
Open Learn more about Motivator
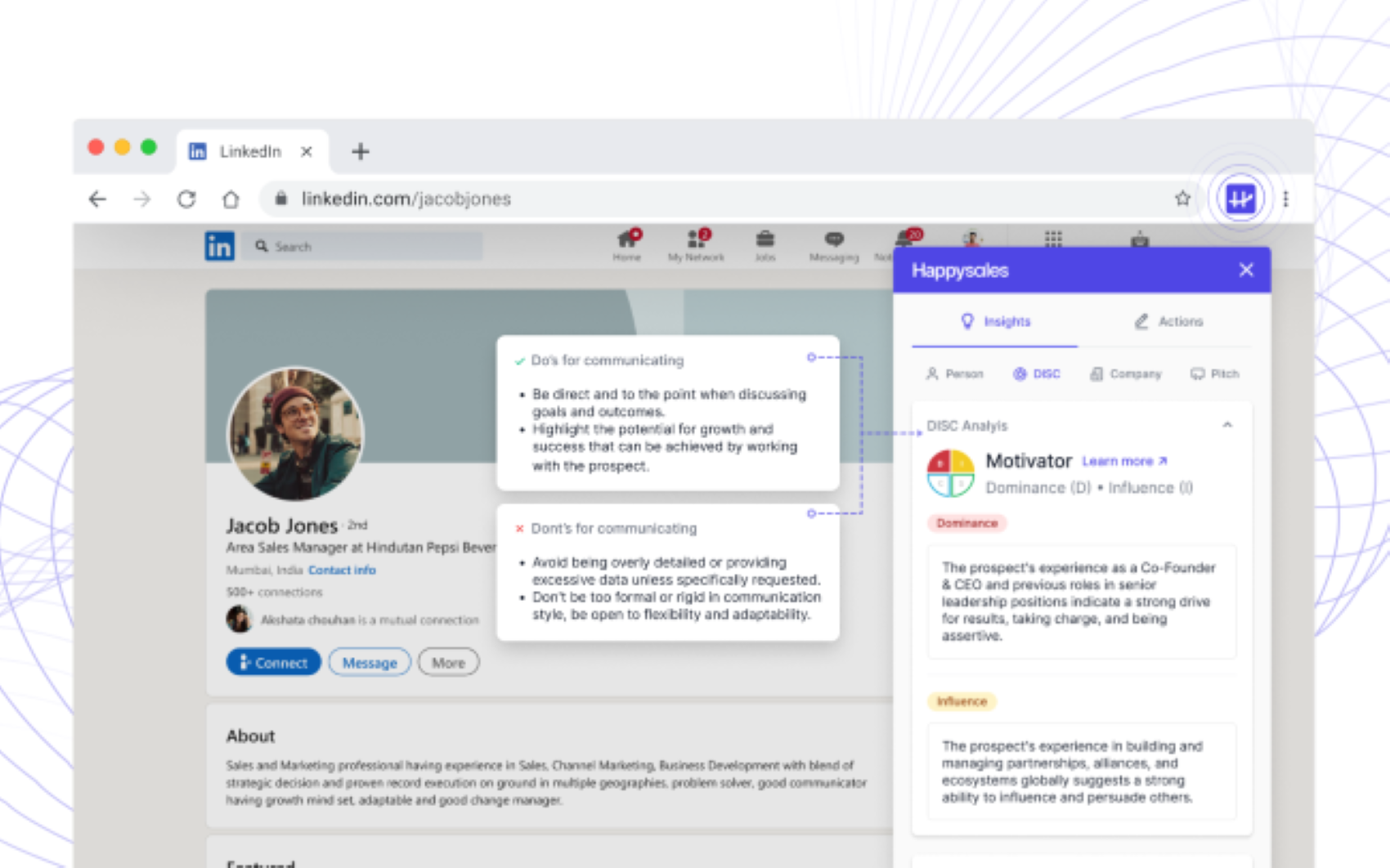click(x=1125, y=461)
